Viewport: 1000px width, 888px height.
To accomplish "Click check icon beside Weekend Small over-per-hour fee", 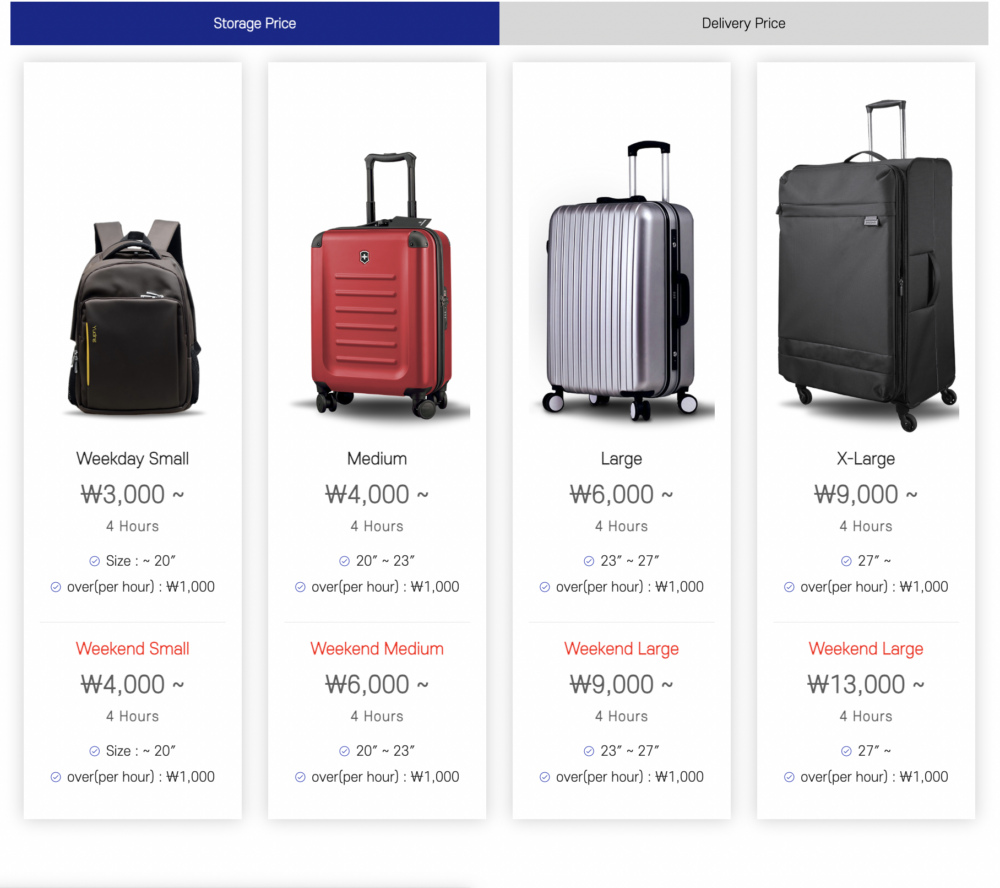I will click(56, 777).
